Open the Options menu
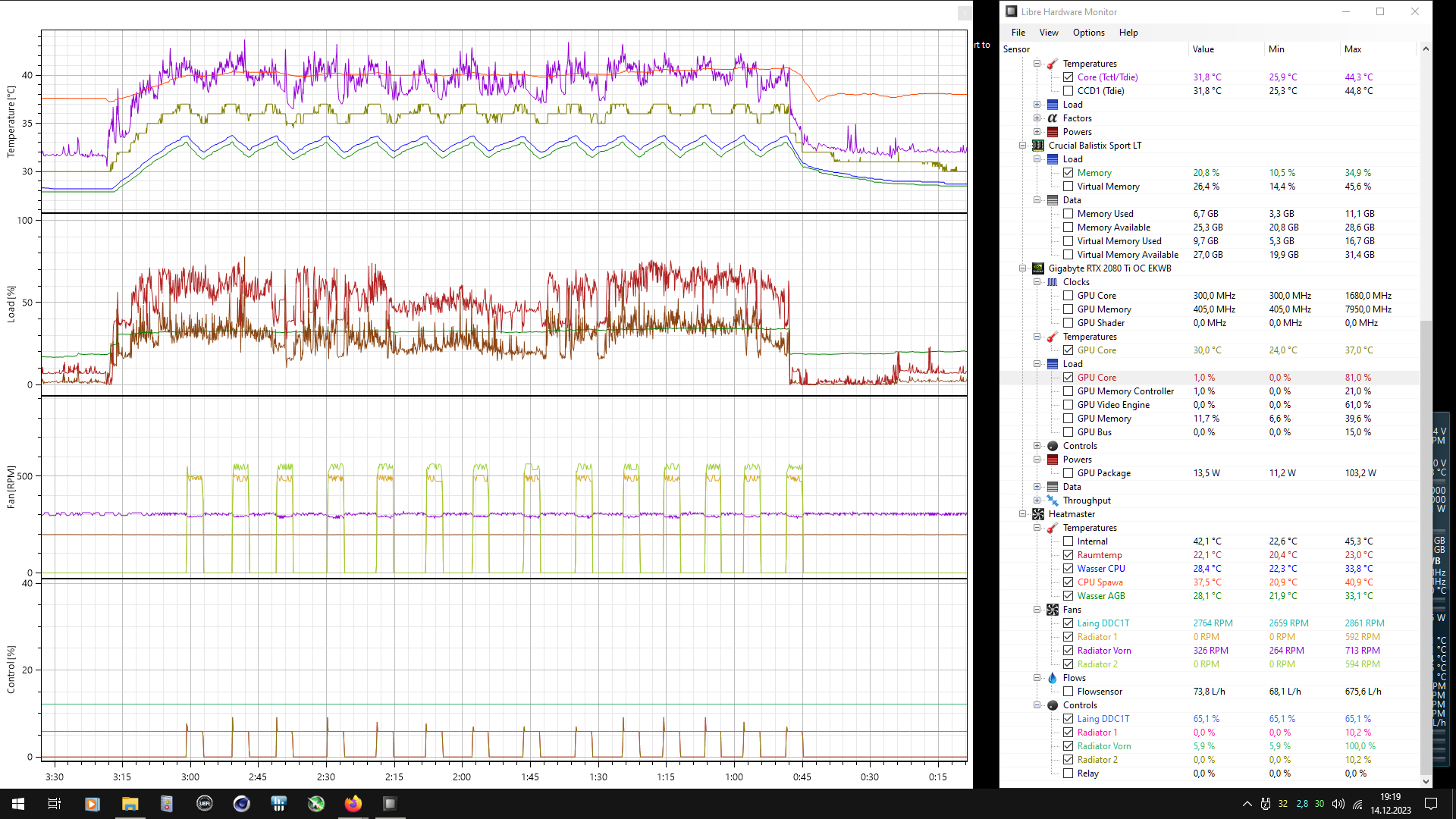This screenshot has width=1456, height=819. pos(1088,33)
